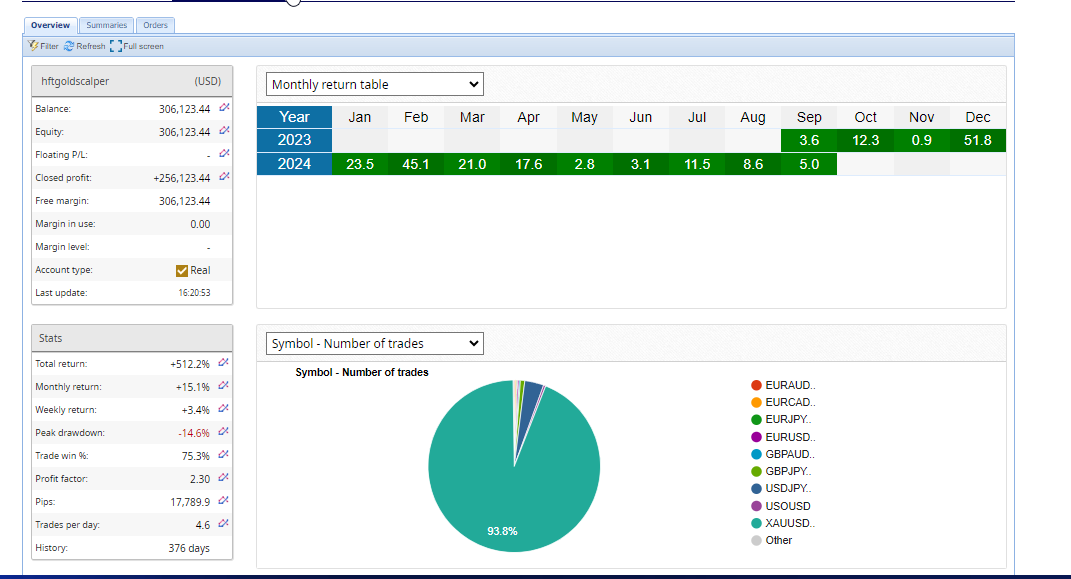Toggle the XAUUSD legend entry
The height and width of the screenshot is (579, 1071).
[x=787, y=523]
